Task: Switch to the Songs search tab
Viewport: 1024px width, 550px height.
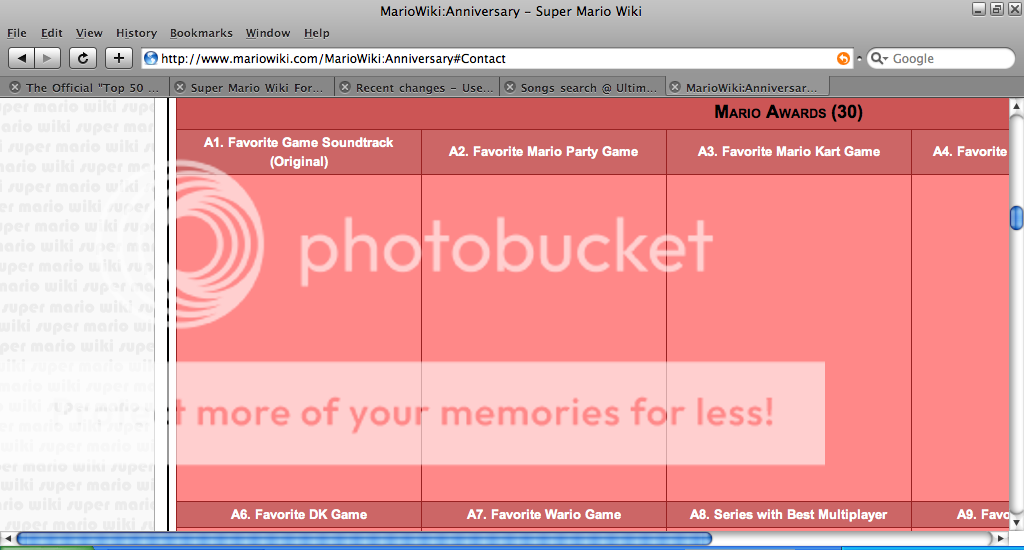Action: coord(588,88)
